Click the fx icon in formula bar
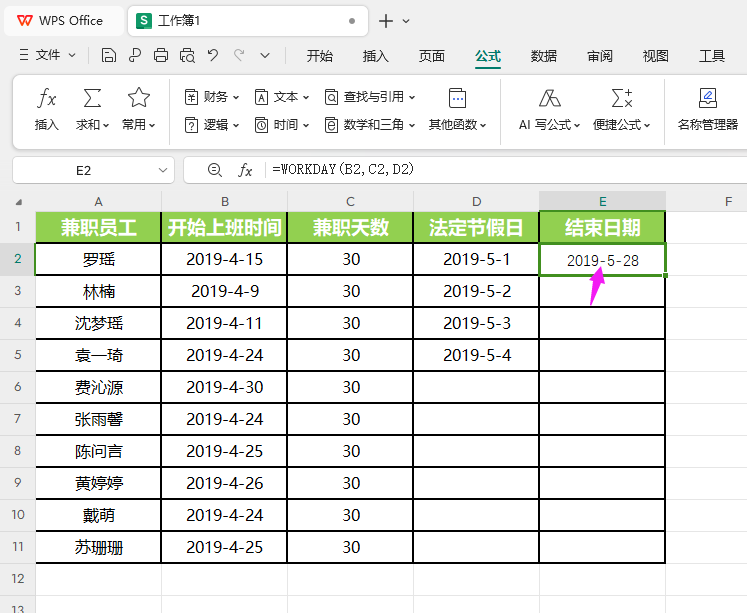The width and height of the screenshot is (747, 613). pyautogui.click(x=245, y=170)
